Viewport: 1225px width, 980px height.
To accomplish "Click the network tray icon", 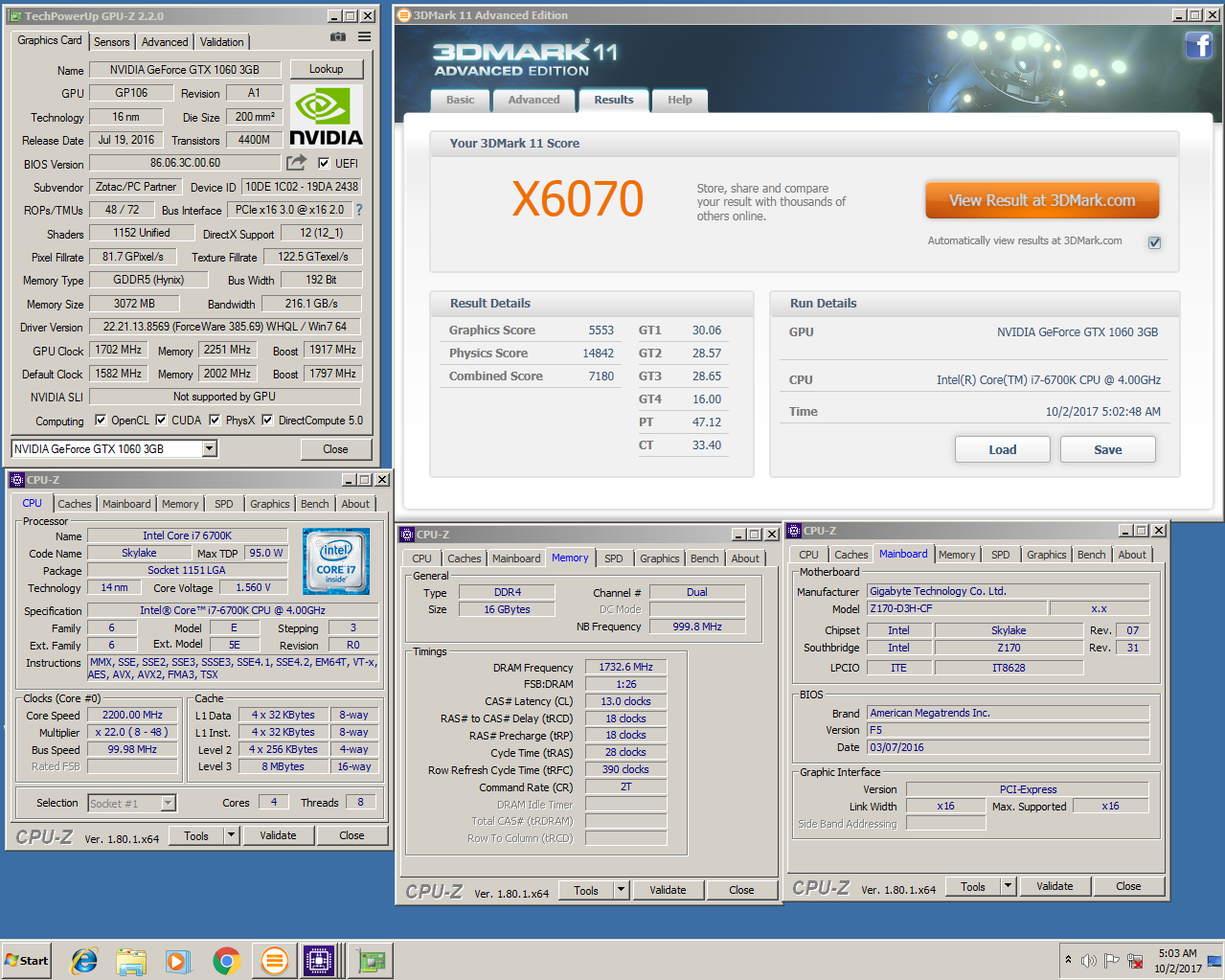I will (x=1135, y=961).
